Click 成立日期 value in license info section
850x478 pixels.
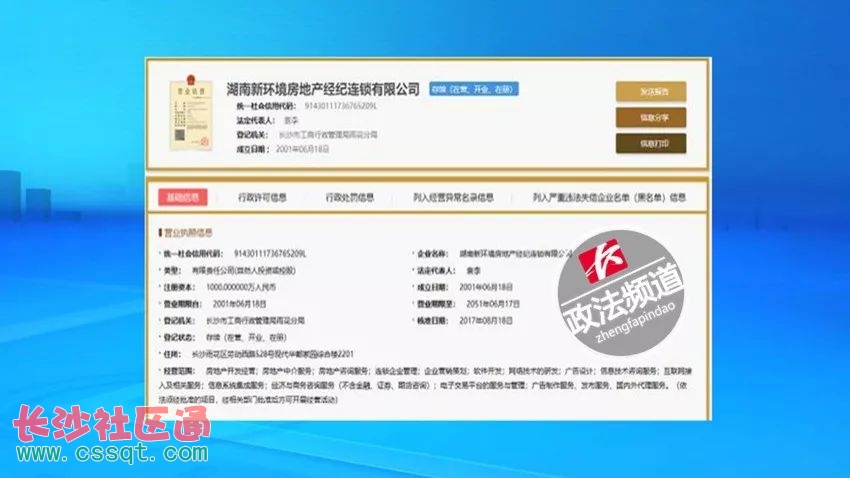[486, 287]
